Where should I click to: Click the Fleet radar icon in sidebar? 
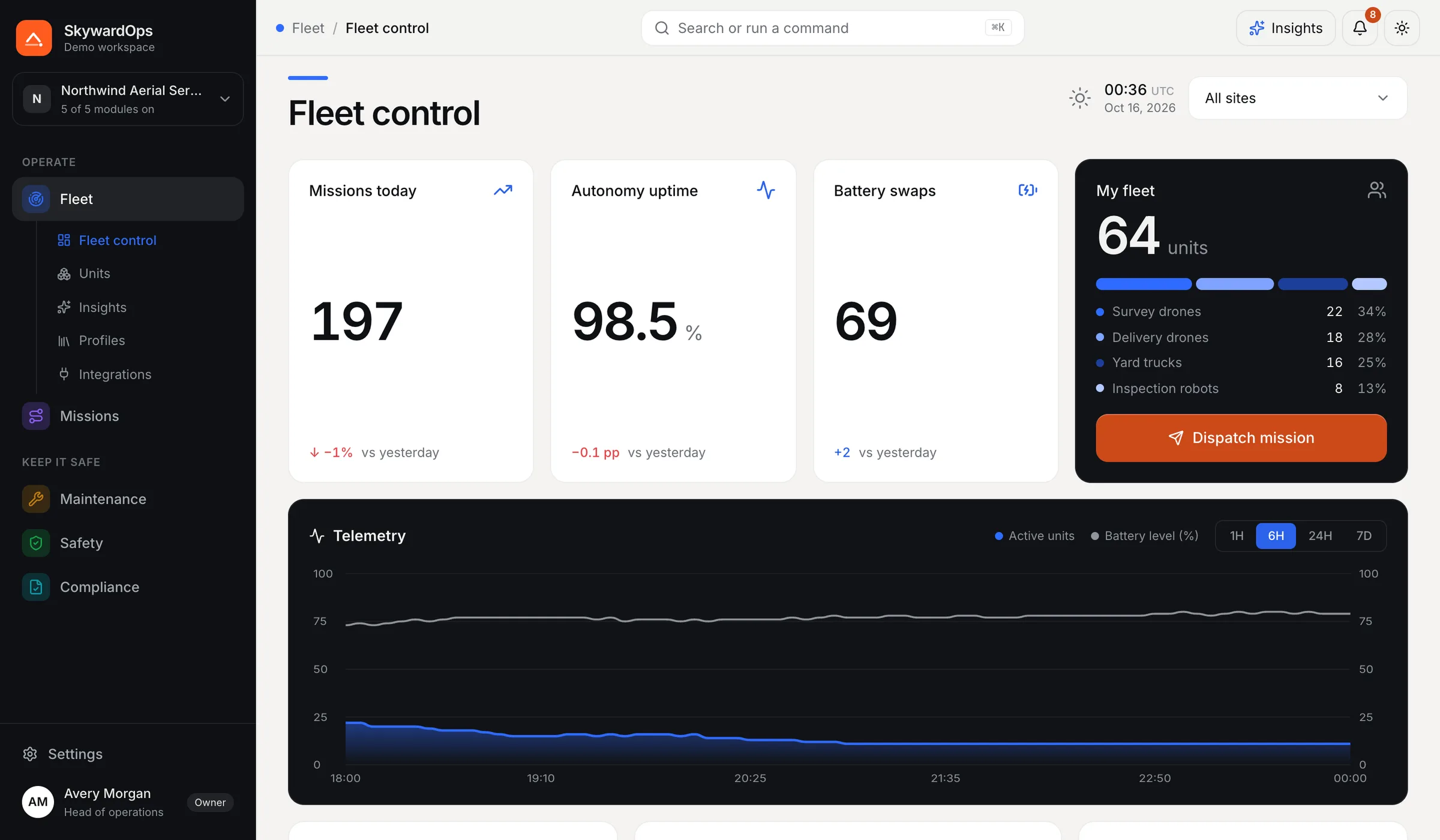[36, 199]
